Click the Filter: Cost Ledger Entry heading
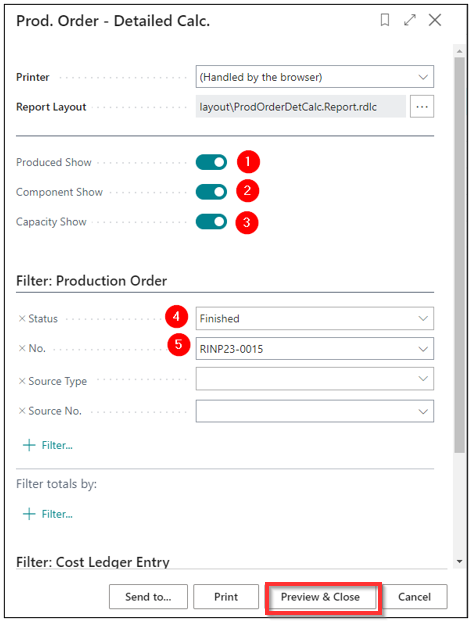The width and height of the screenshot is (473, 623). [x=93, y=562]
